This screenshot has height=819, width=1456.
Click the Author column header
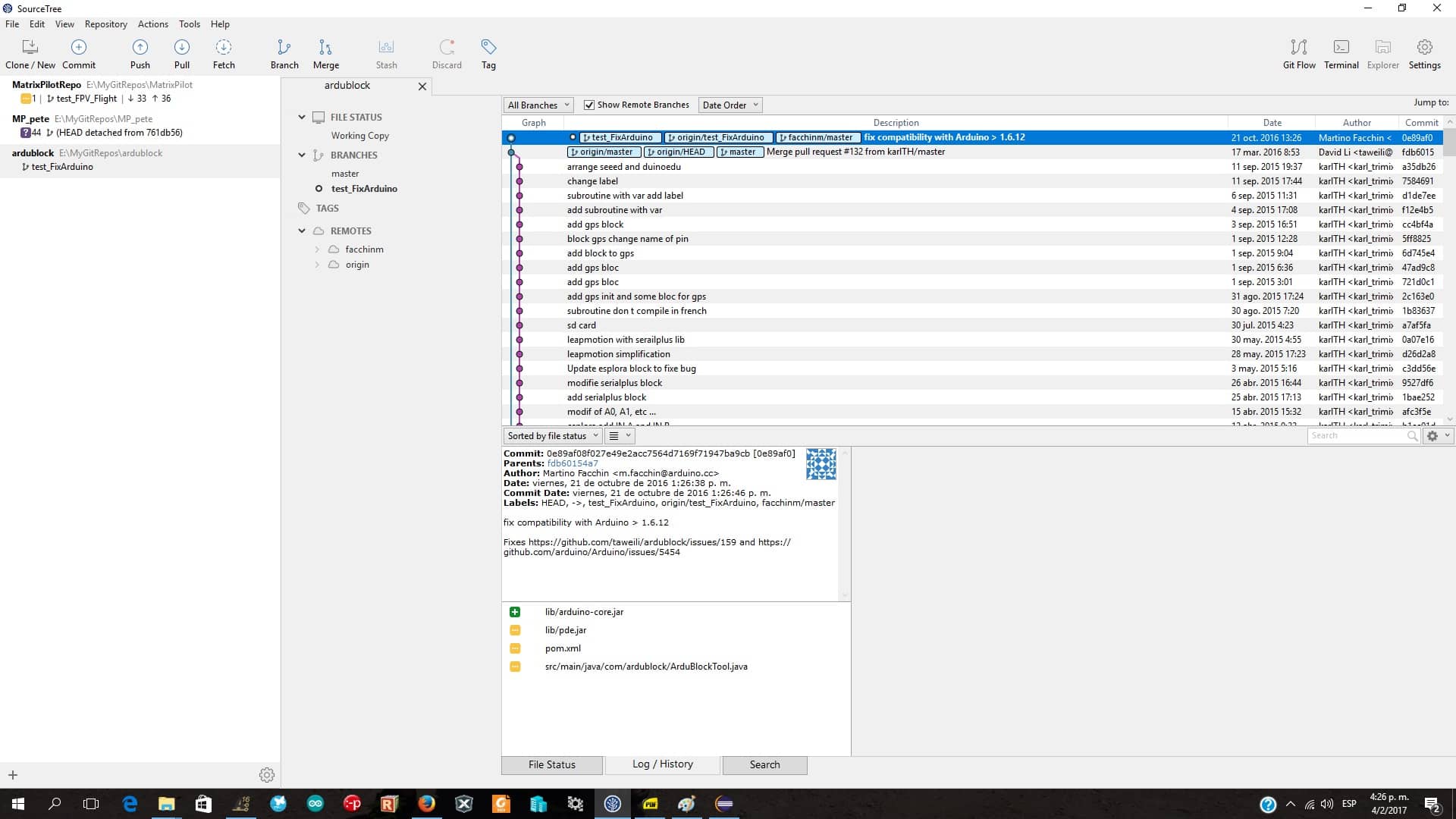(1357, 123)
